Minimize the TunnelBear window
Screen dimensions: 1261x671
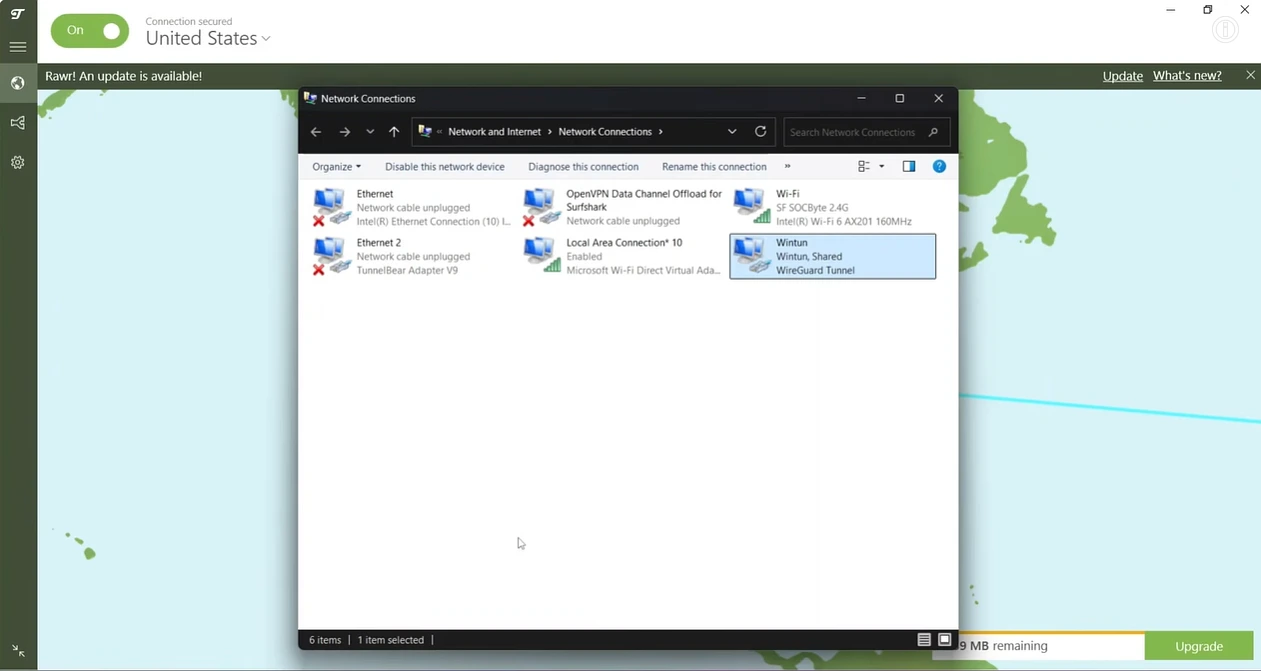pos(1171,9)
